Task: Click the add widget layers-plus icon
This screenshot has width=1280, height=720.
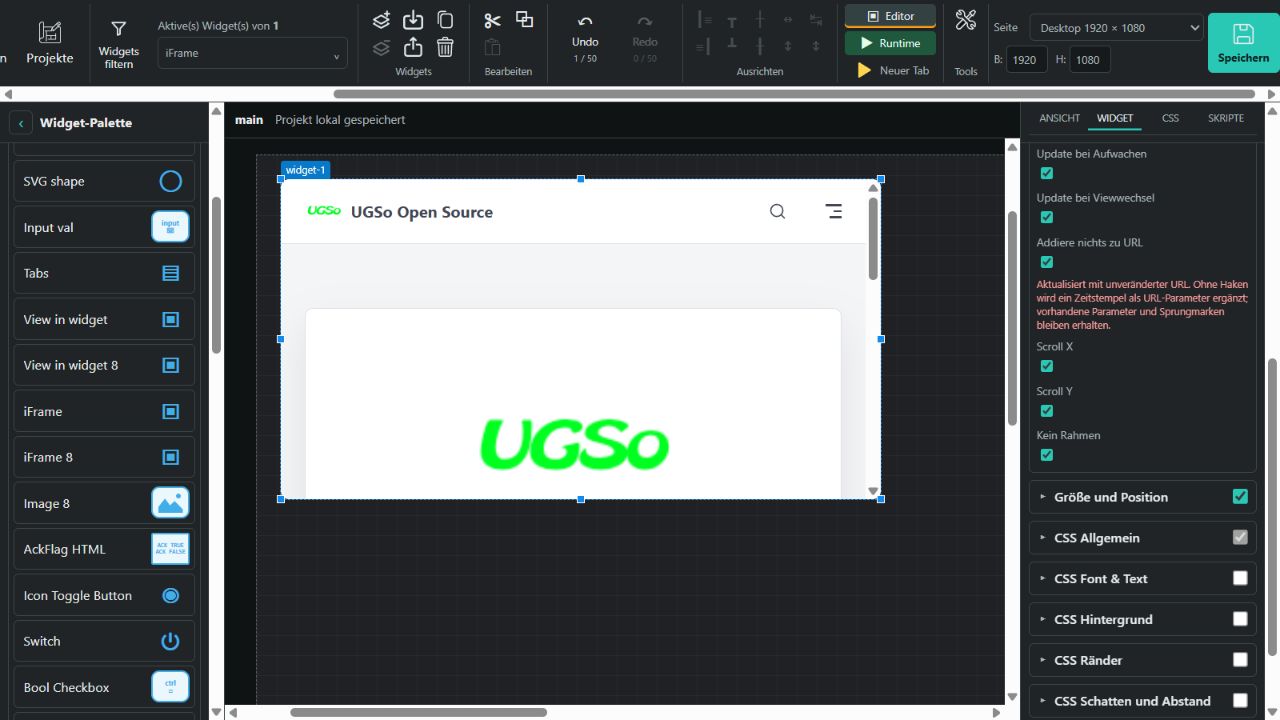Action: (x=381, y=20)
